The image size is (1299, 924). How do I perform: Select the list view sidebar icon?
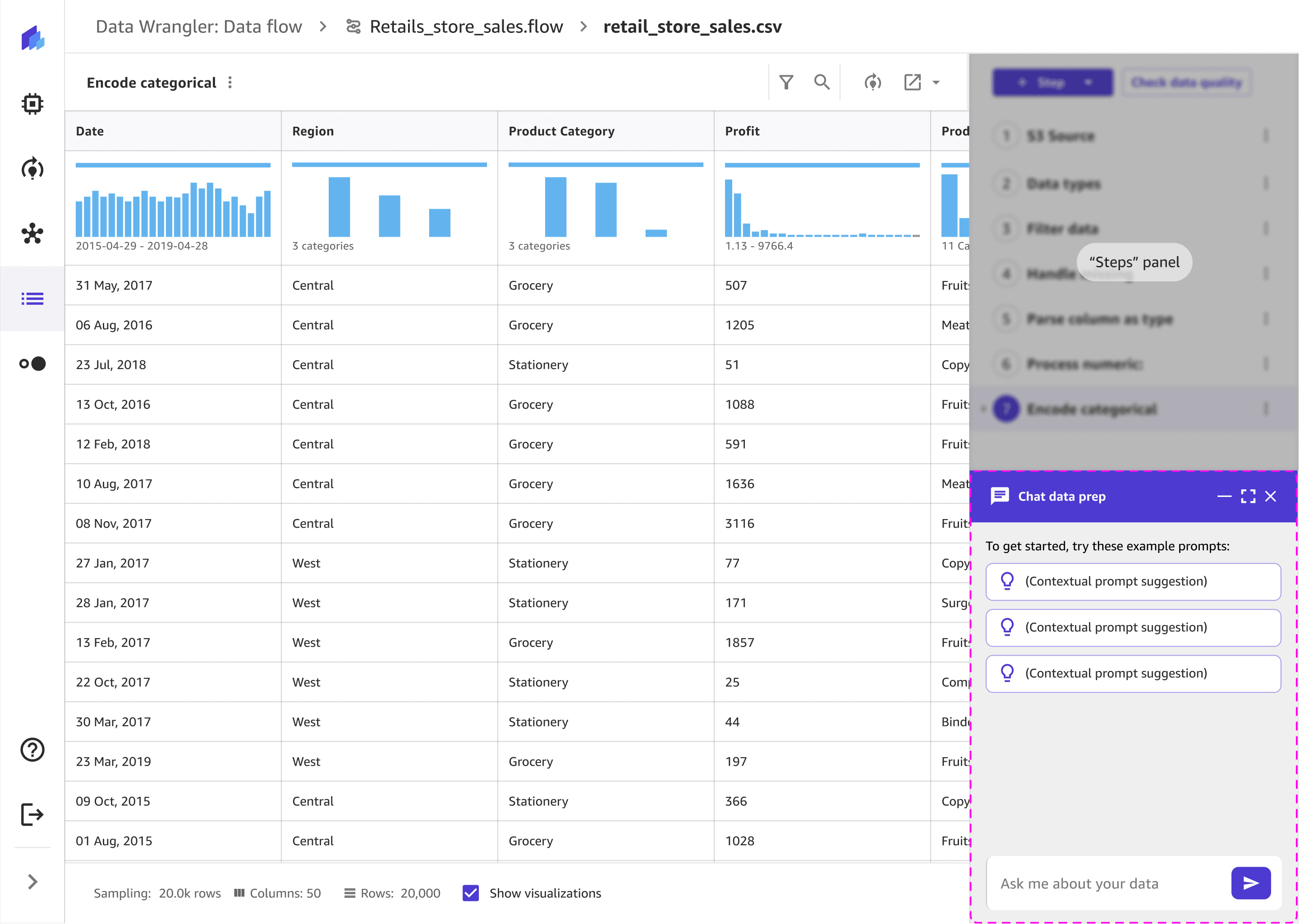[x=32, y=299]
